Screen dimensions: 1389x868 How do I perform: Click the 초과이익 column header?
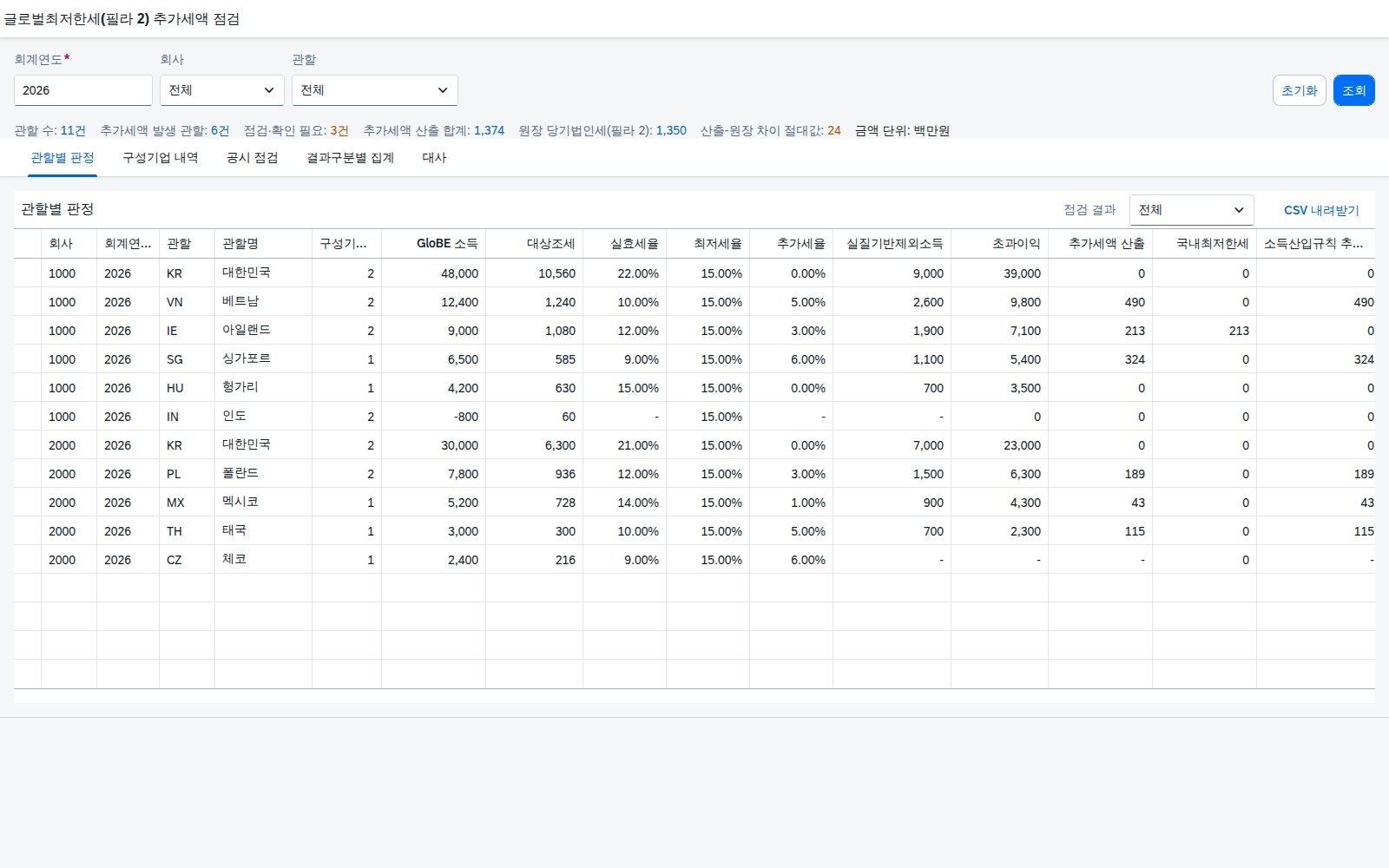pyautogui.click(x=1000, y=244)
